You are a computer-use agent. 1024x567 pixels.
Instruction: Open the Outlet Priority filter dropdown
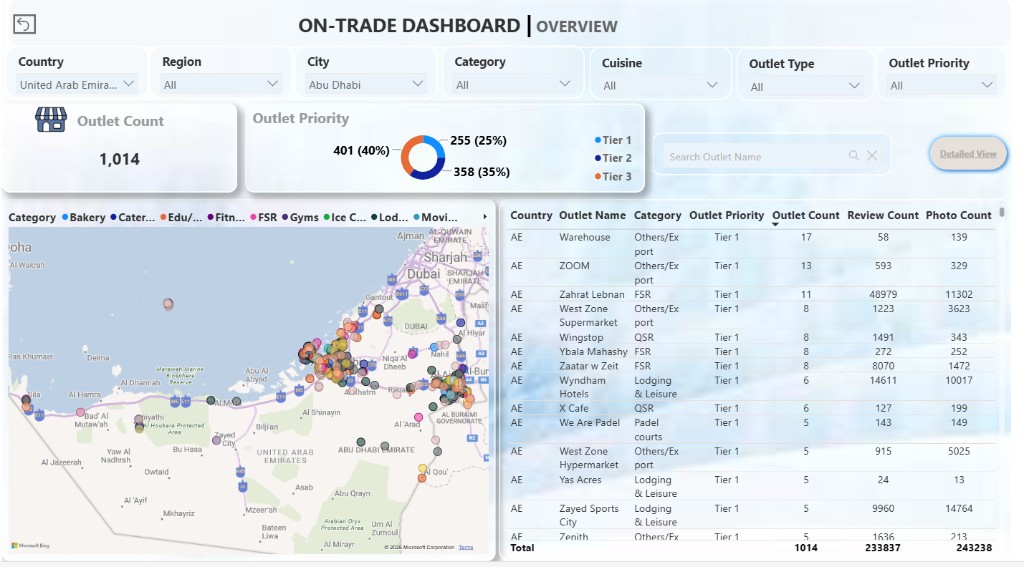pos(941,86)
